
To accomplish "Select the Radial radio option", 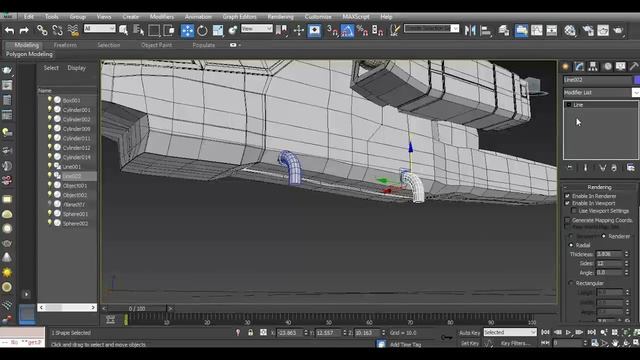I will [571, 245].
